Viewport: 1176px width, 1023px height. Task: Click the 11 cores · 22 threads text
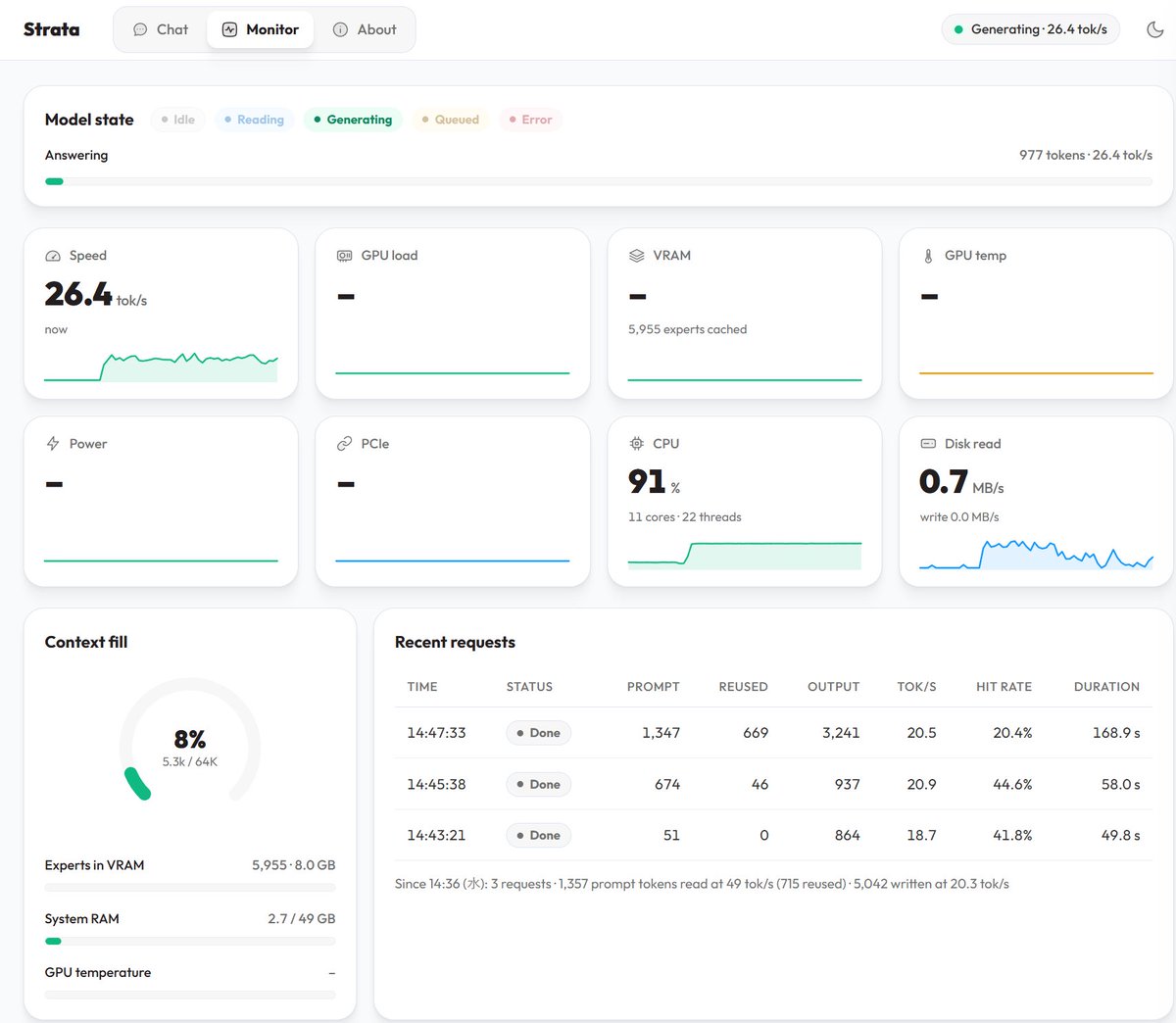click(x=684, y=517)
